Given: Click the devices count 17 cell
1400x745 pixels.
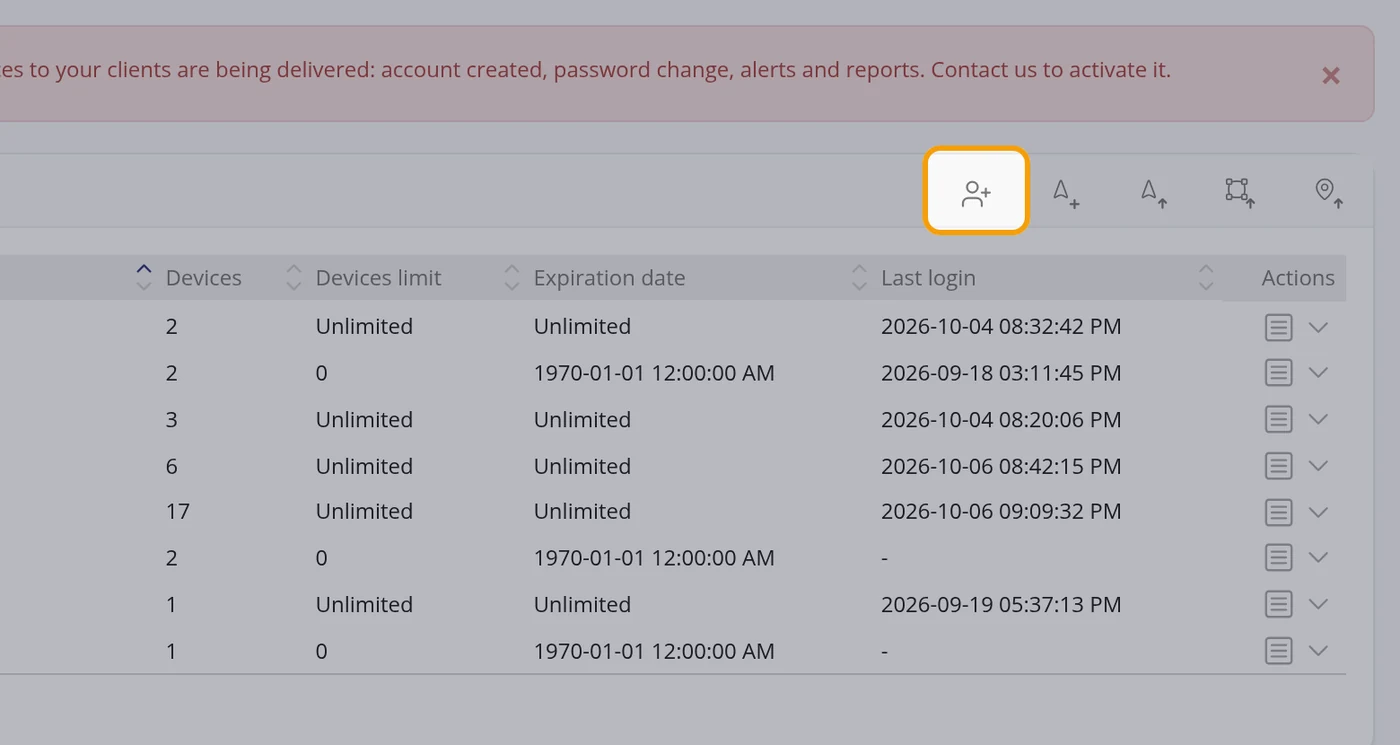Looking at the screenshot, I should 178,511.
